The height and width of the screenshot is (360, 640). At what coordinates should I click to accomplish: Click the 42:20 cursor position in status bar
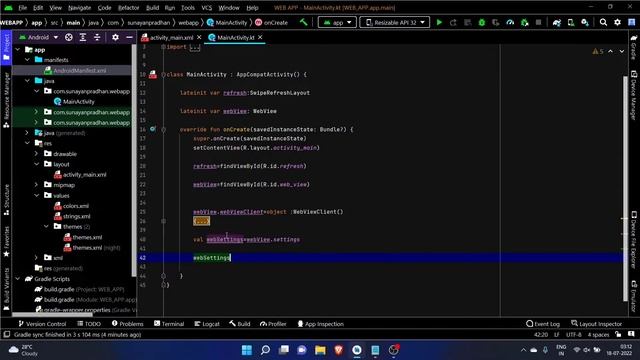(x=541, y=335)
